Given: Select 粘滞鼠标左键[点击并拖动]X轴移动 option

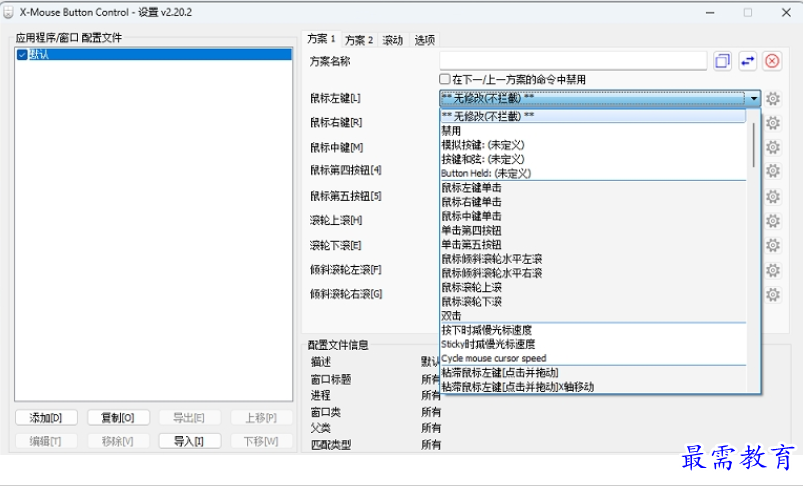Looking at the screenshot, I should click(593, 387).
